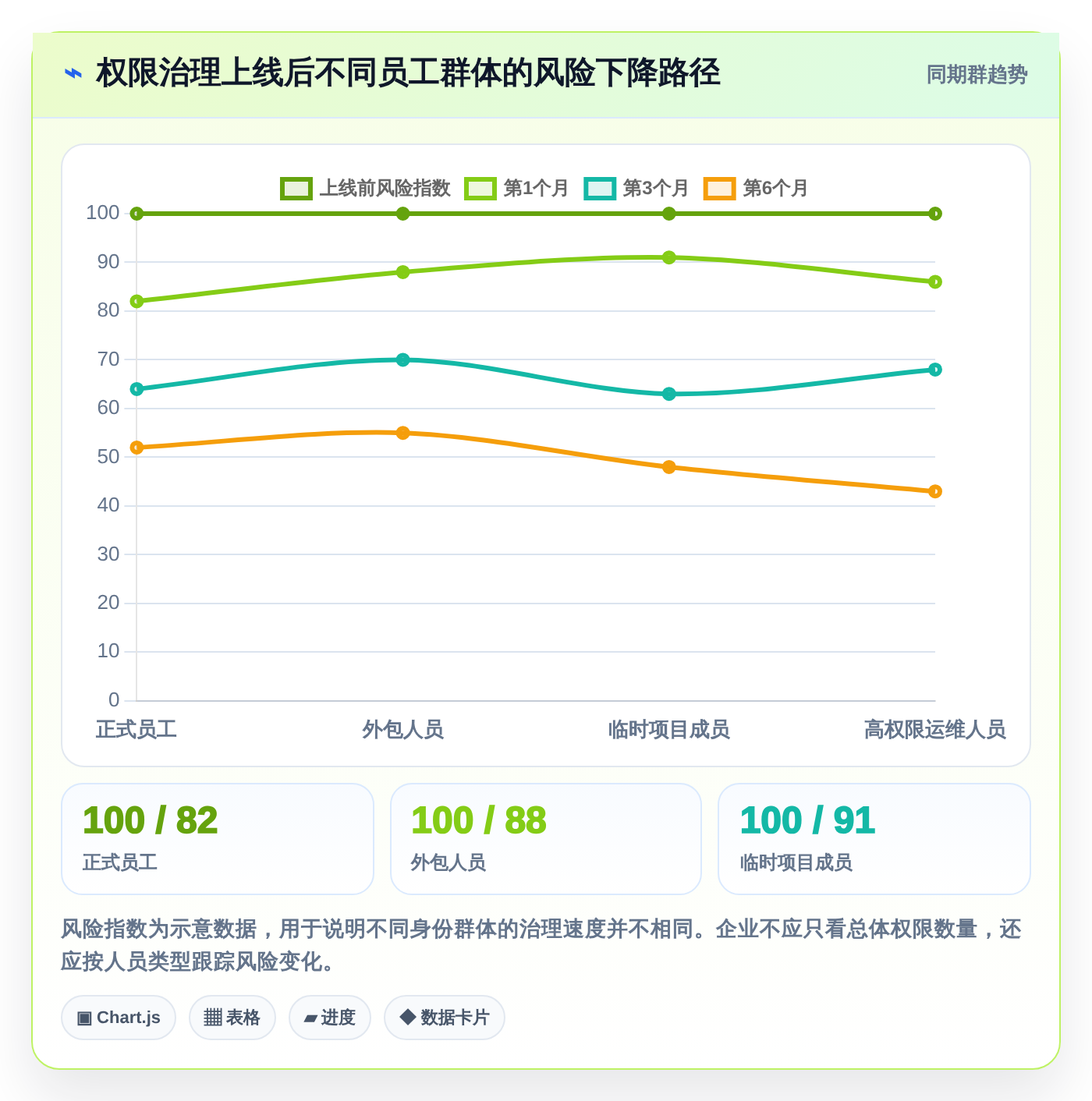1092x1101 pixels.
Task: Click the 第1个月 legend label text
Action: coord(537,189)
